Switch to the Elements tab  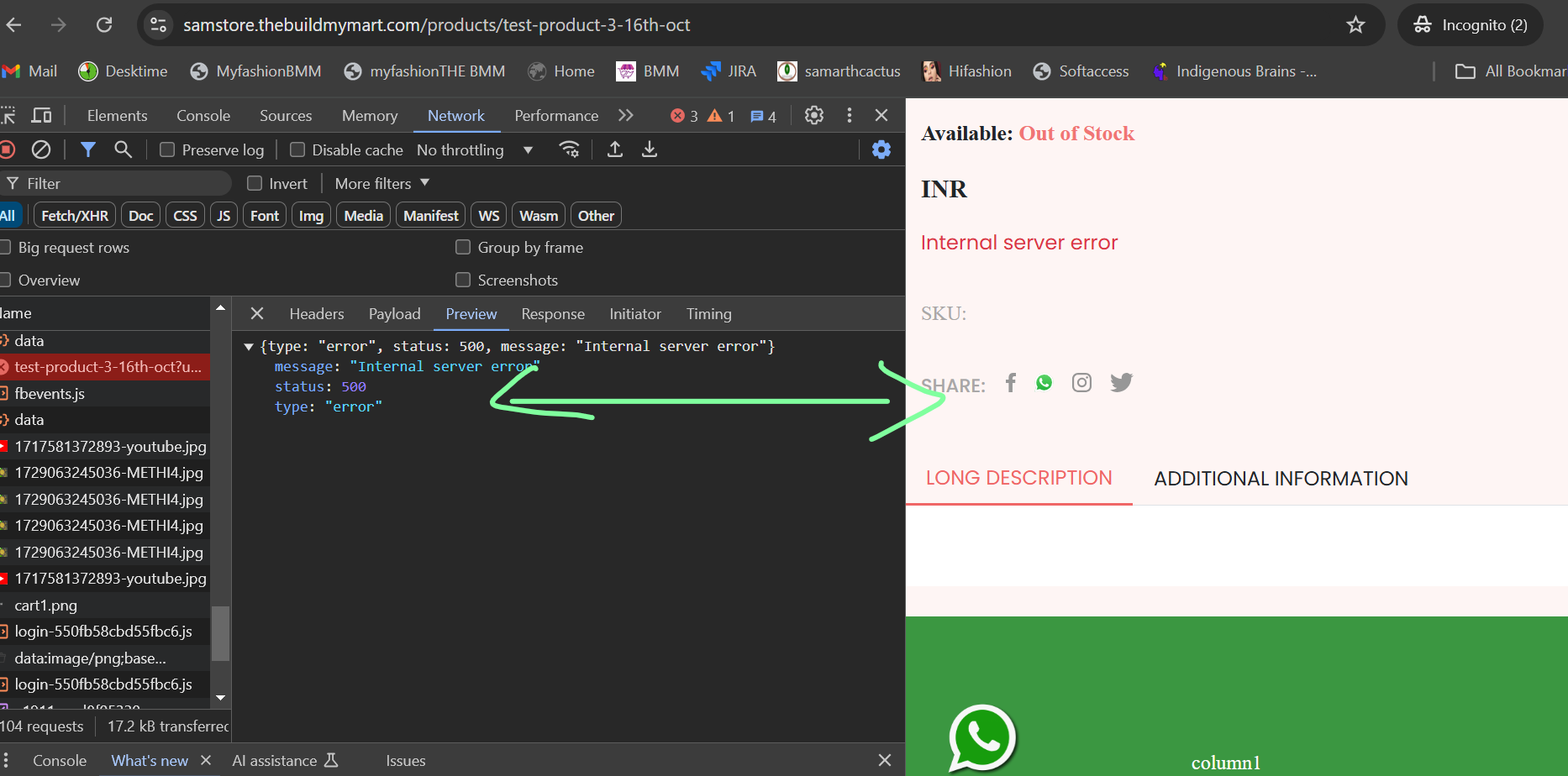[117, 115]
